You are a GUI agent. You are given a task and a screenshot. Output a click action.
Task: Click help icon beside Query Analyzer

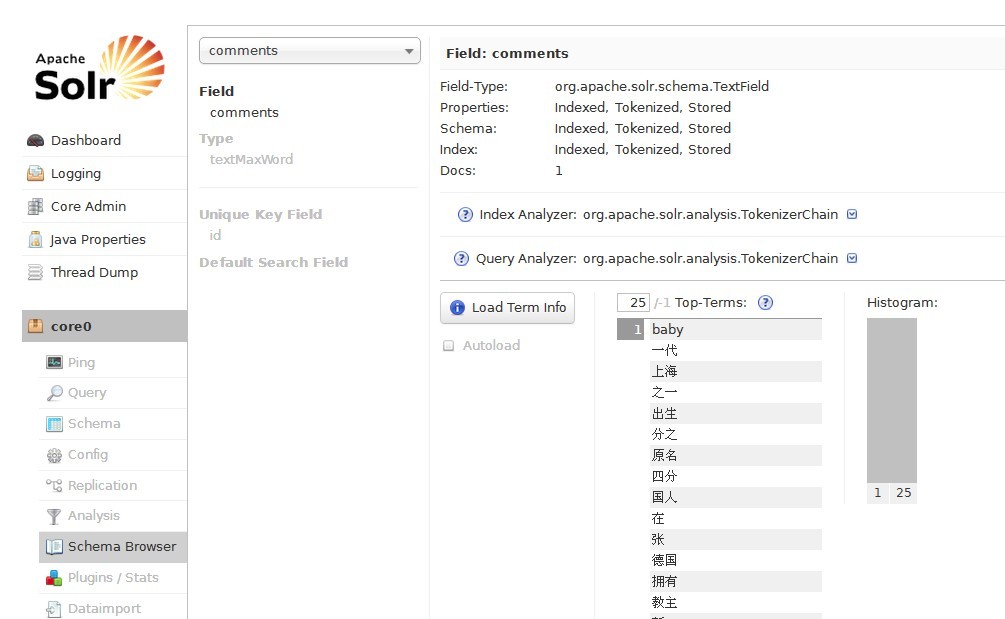point(461,259)
